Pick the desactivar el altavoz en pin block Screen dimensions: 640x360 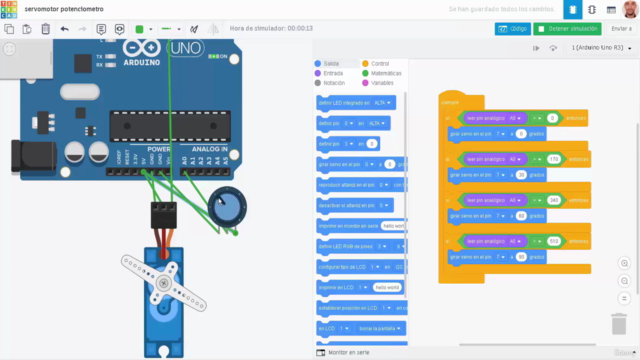coord(354,205)
